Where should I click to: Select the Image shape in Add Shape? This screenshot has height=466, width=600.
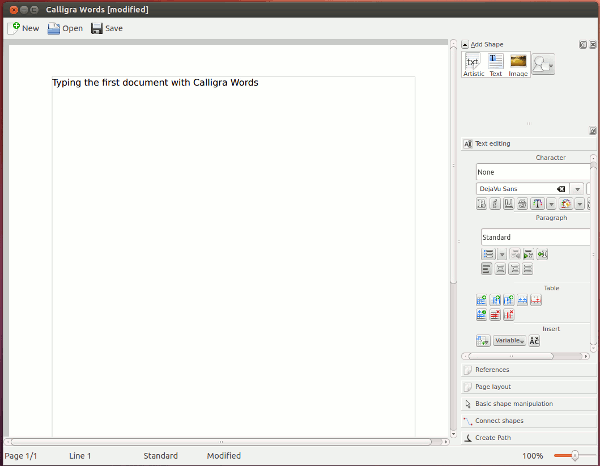[518, 65]
